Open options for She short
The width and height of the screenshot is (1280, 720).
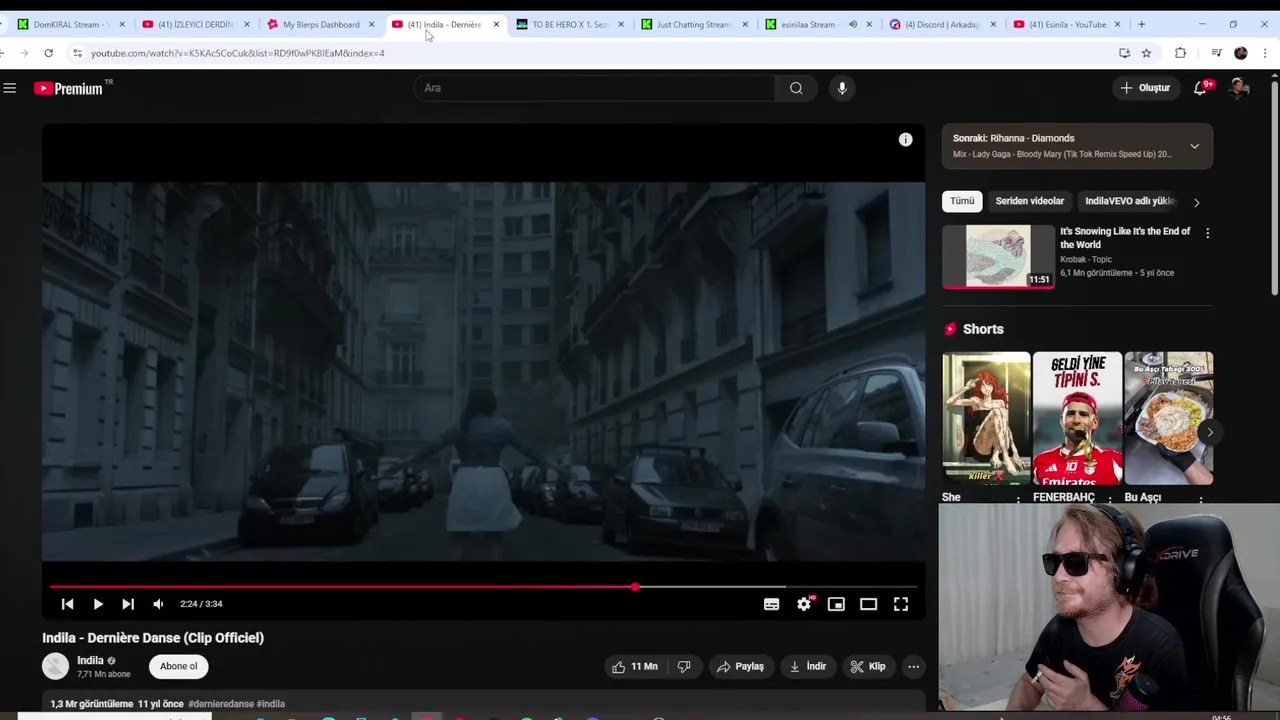pyautogui.click(x=1018, y=498)
